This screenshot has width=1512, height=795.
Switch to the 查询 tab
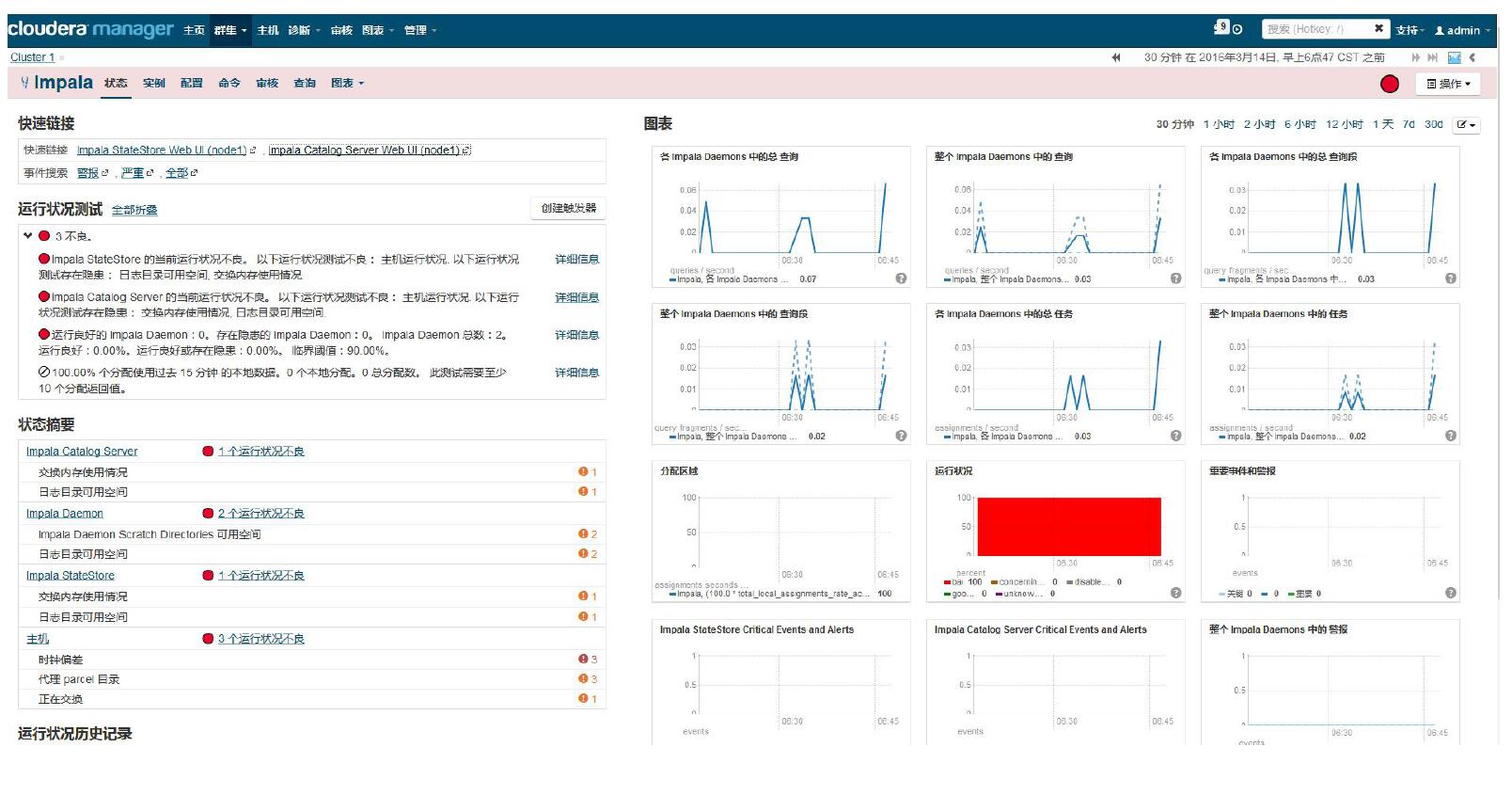(305, 83)
